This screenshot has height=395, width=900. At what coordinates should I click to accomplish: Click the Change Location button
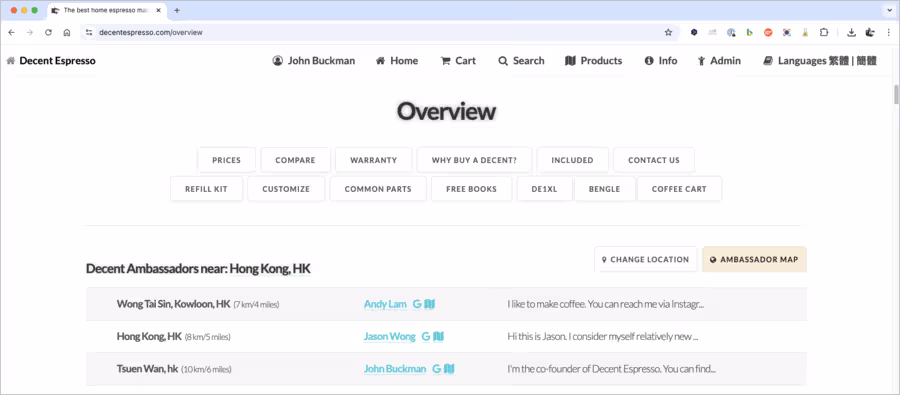(646, 260)
